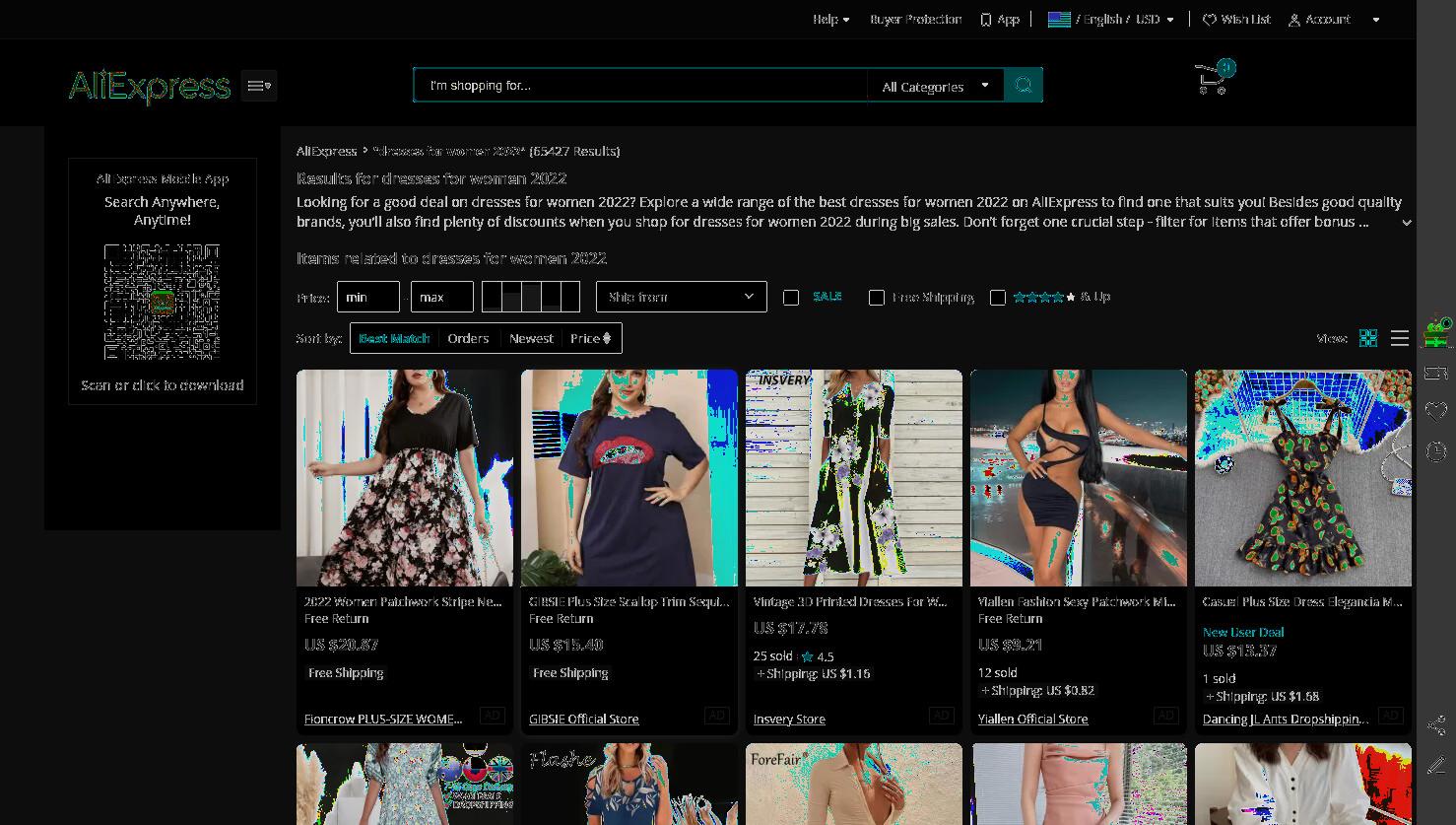Open Fioncrow PLUS-SIZE WOMEN store link

point(383,720)
